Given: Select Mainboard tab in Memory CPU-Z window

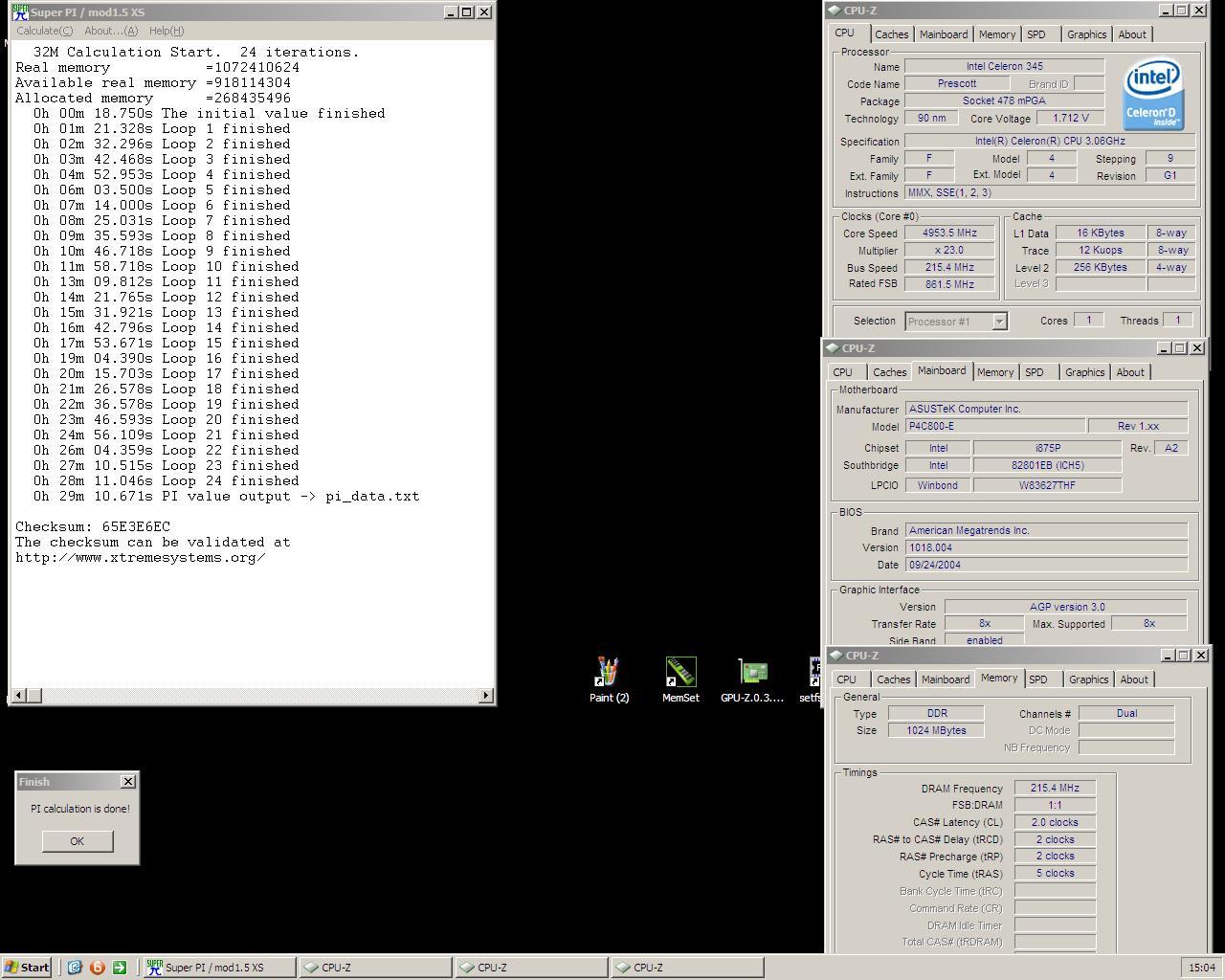Looking at the screenshot, I should point(946,679).
